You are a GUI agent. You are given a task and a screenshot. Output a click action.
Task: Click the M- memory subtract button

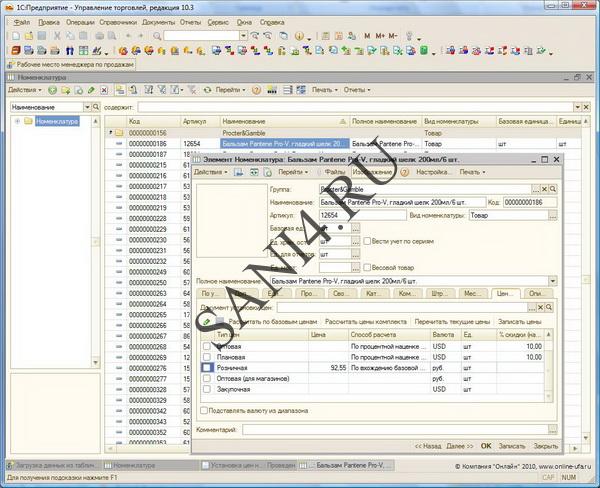point(393,36)
